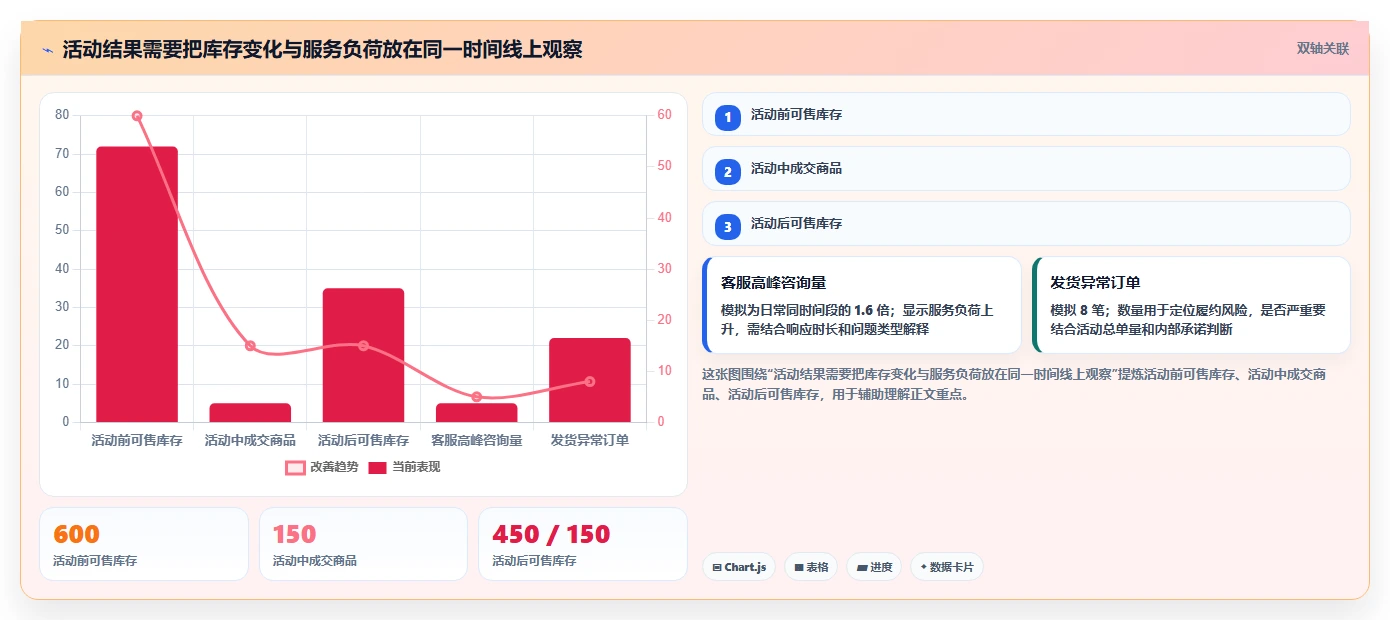Select the Chart.js tag
Viewport: 1390px width, 620px height.
(x=739, y=567)
